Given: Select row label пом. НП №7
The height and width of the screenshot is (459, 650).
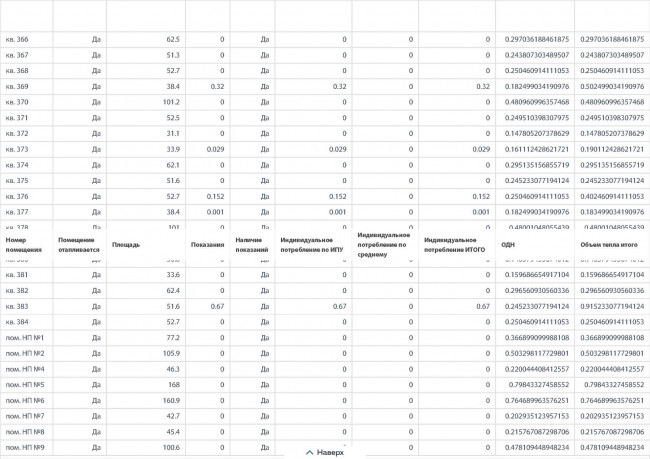Looking at the screenshot, I should click(25, 416).
